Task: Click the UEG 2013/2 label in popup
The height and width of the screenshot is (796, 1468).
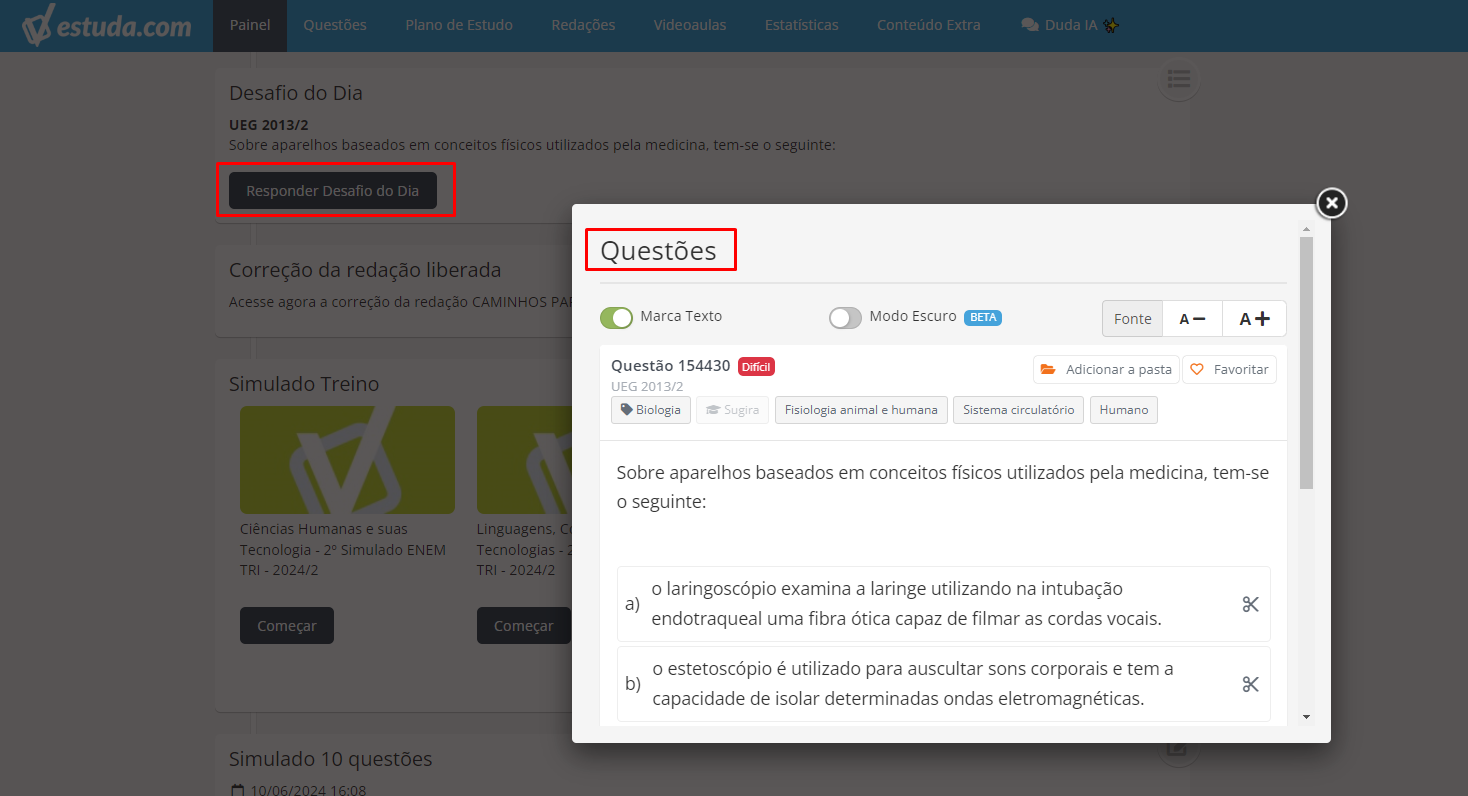Action: coord(647,386)
